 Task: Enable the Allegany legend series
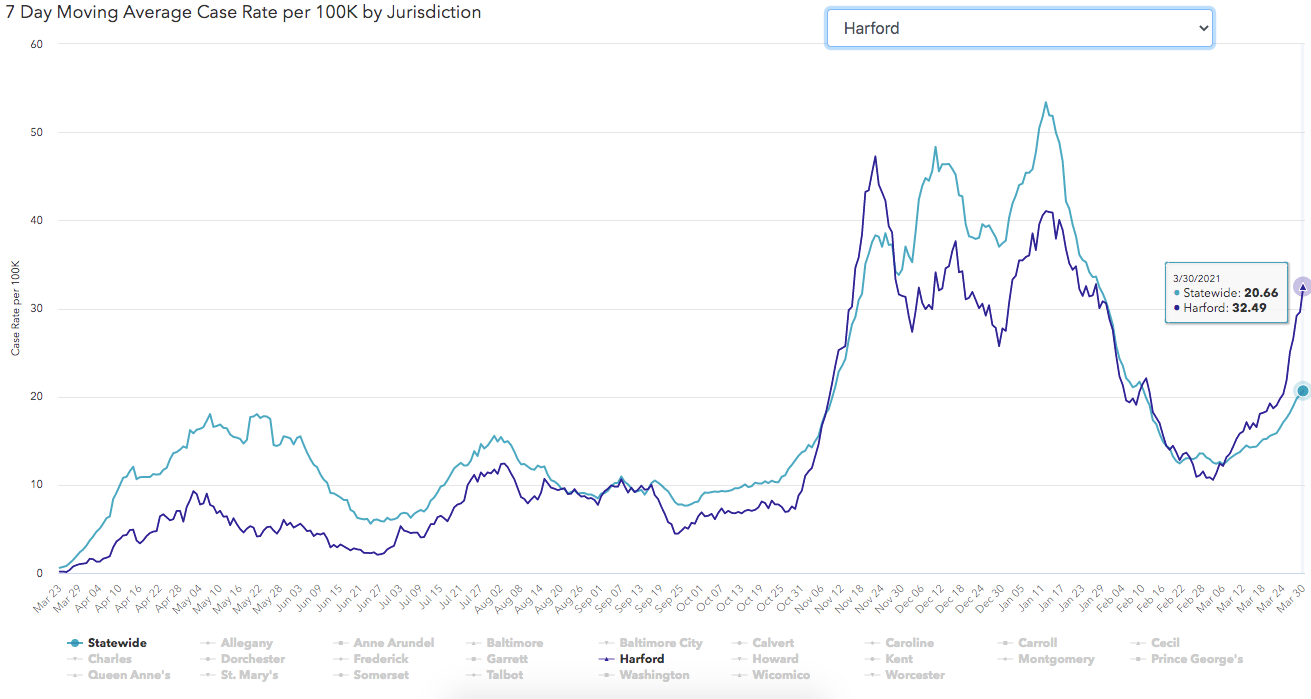[246, 643]
